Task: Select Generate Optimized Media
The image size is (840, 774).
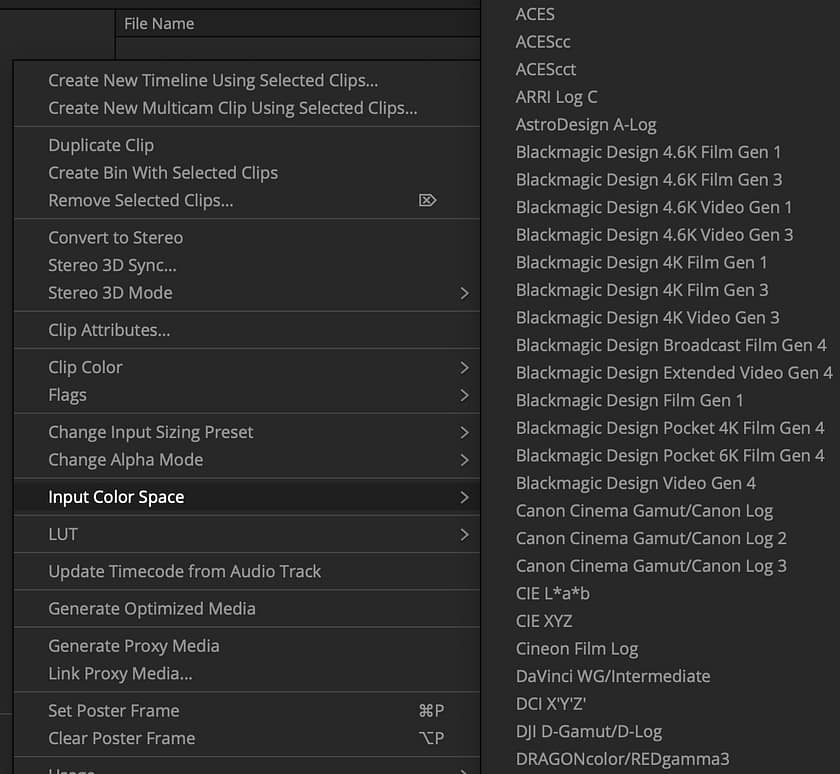Action: (152, 609)
